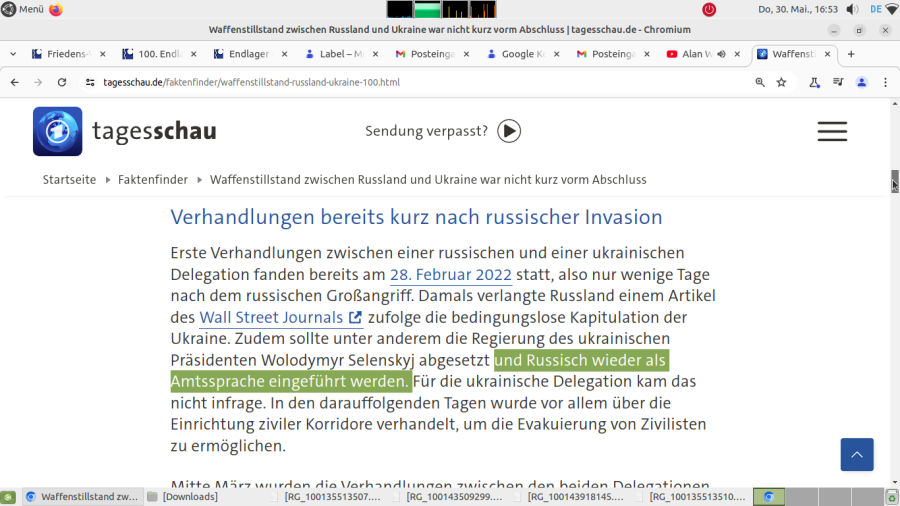Mute the Alan W YouTube tab audio
Screen dimensions: 900x506
[720, 54]
